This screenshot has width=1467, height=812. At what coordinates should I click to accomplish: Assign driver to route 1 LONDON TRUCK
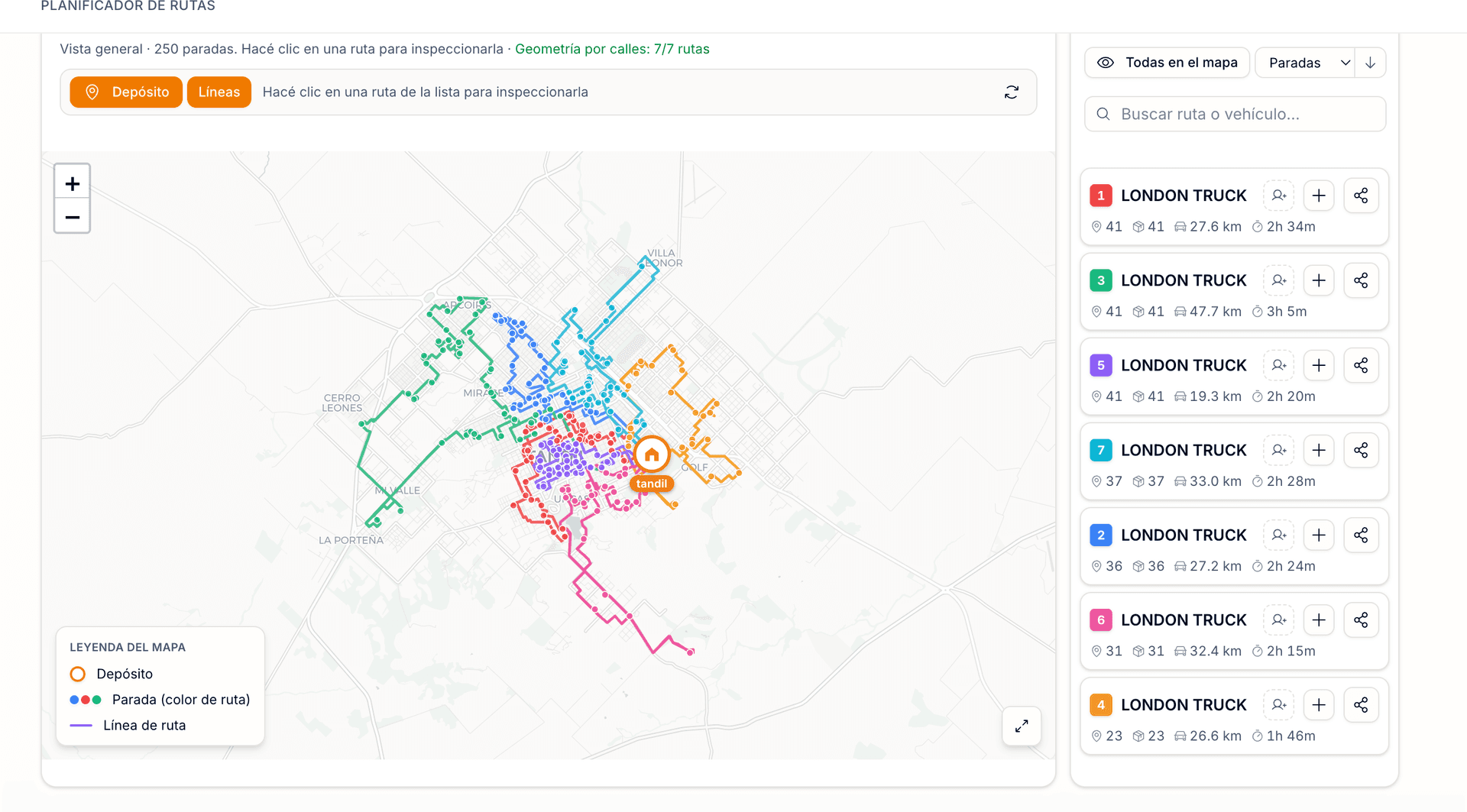click(x=1279, y=196)
